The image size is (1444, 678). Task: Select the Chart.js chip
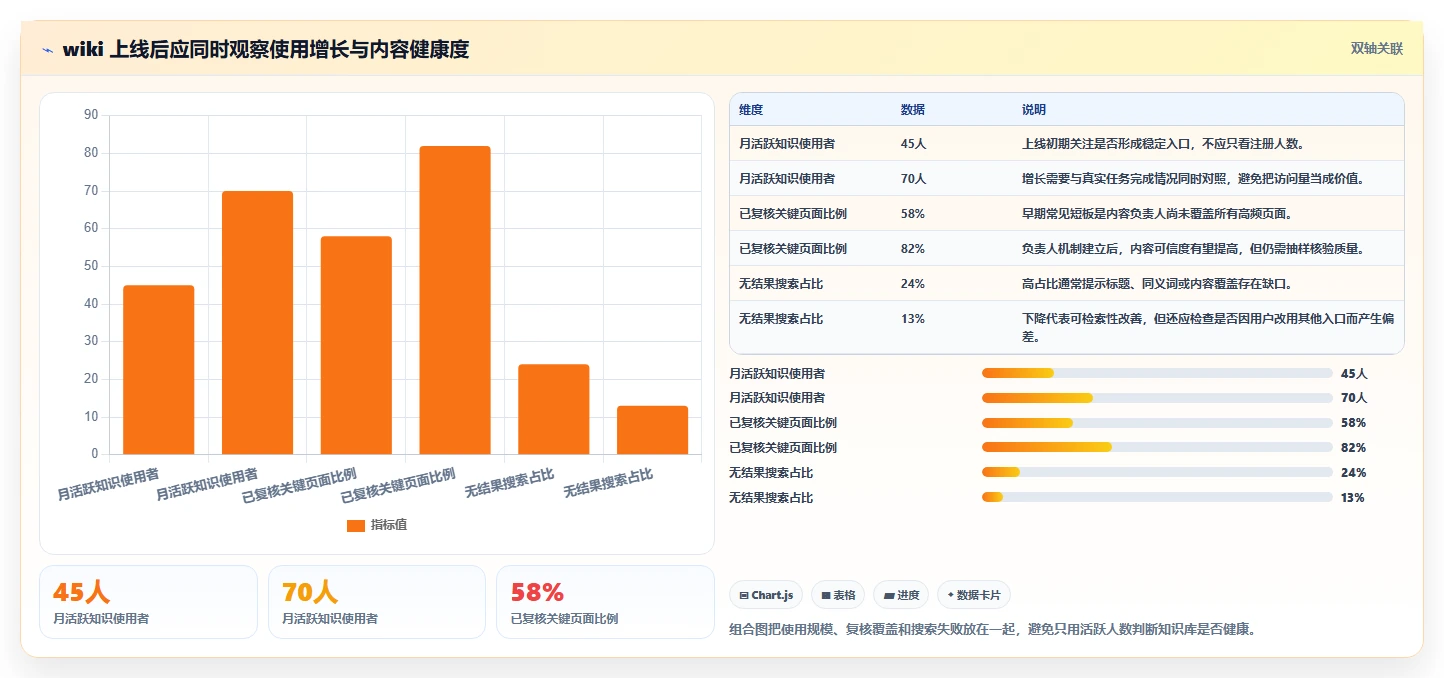coord(766,595)
